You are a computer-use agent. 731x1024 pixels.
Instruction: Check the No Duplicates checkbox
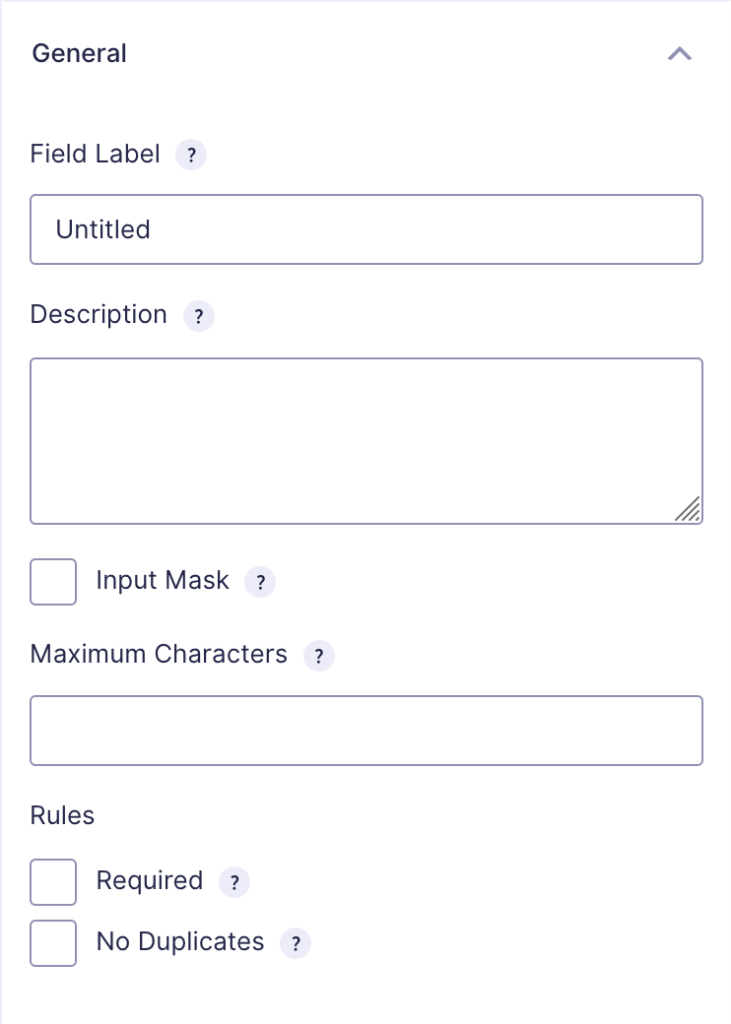coord(53,943)
